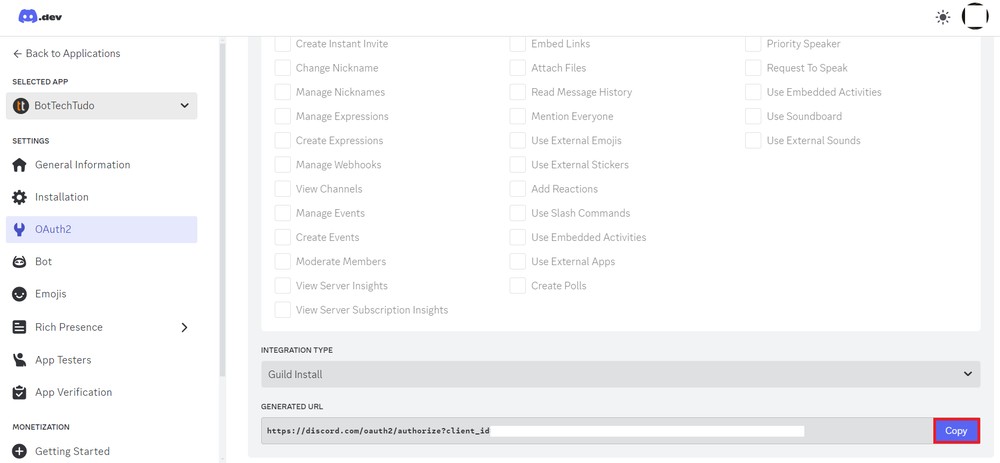Click the Bot robot icon
This screenshot has width=1000, height=463.
(x=19, y=262)
